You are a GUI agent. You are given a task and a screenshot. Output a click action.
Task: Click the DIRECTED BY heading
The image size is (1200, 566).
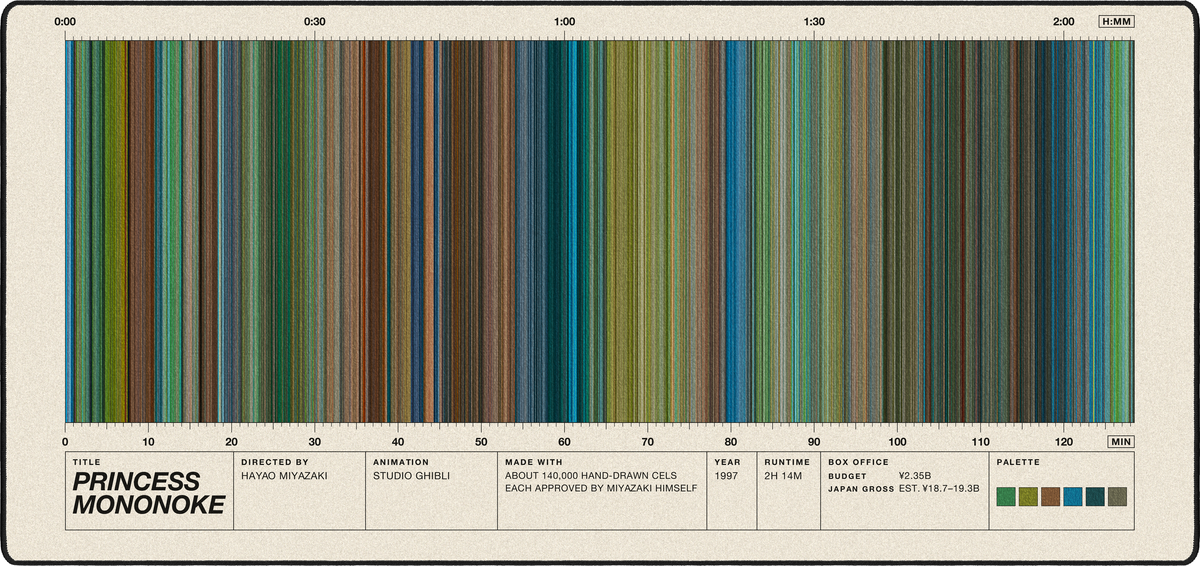275,463
